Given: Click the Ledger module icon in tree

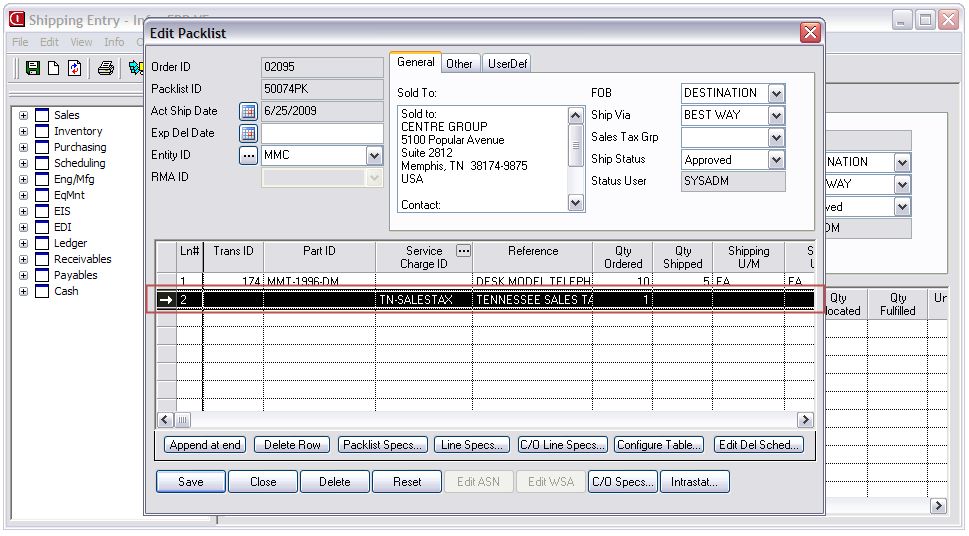Looking at the screenshot, I should click(x=42, y=244).
